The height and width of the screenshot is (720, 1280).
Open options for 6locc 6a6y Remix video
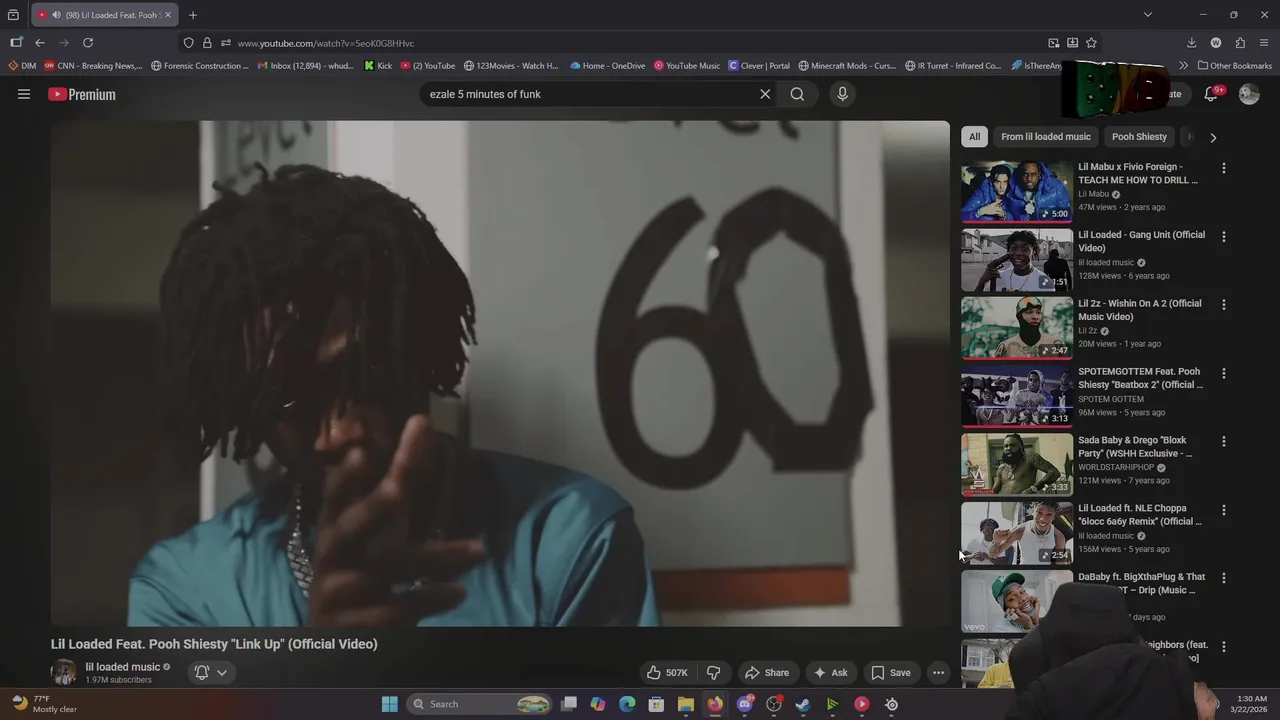1223,510
